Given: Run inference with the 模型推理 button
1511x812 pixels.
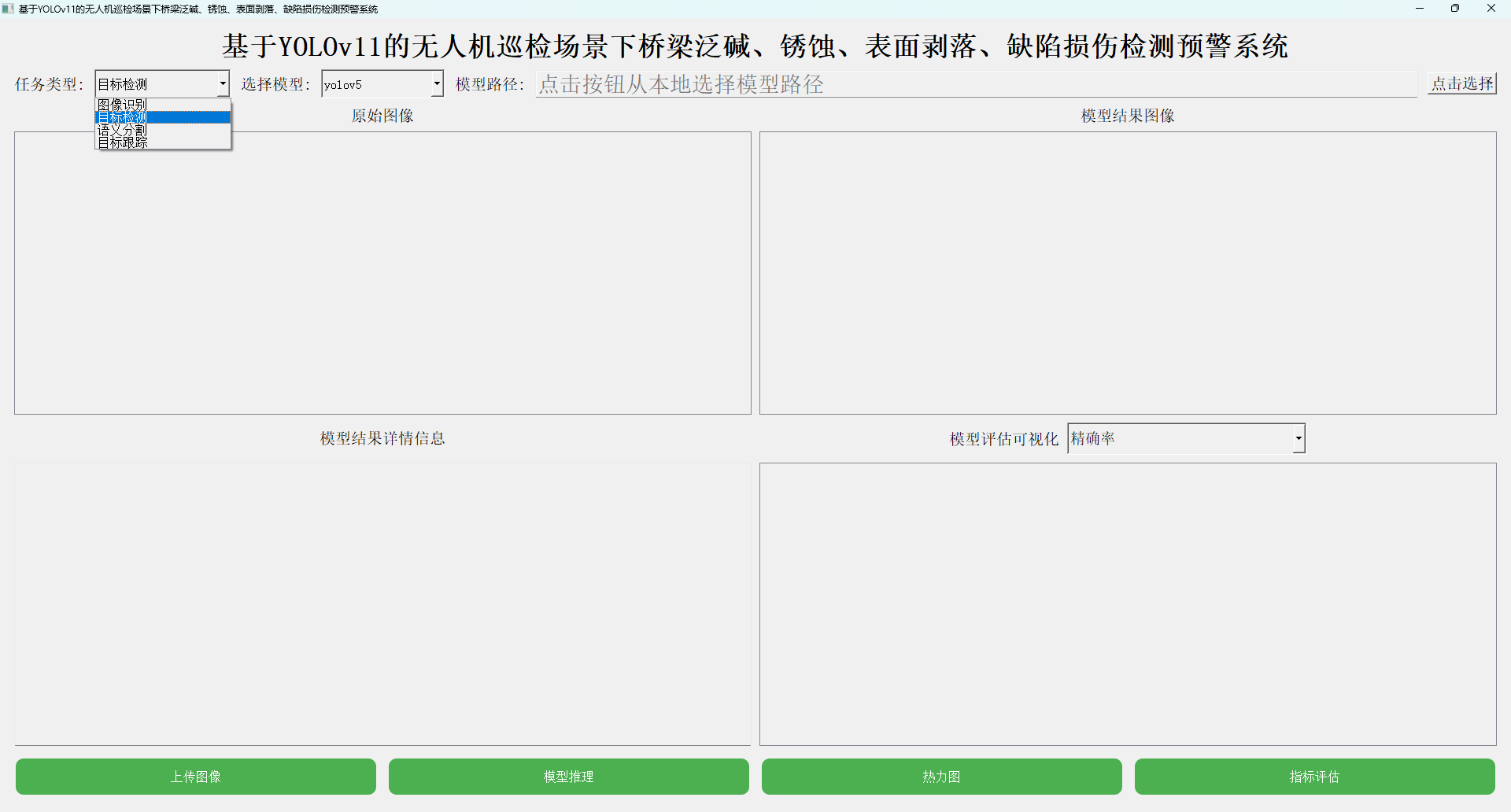Looking at the screenshot, I should tap(569, 777).
